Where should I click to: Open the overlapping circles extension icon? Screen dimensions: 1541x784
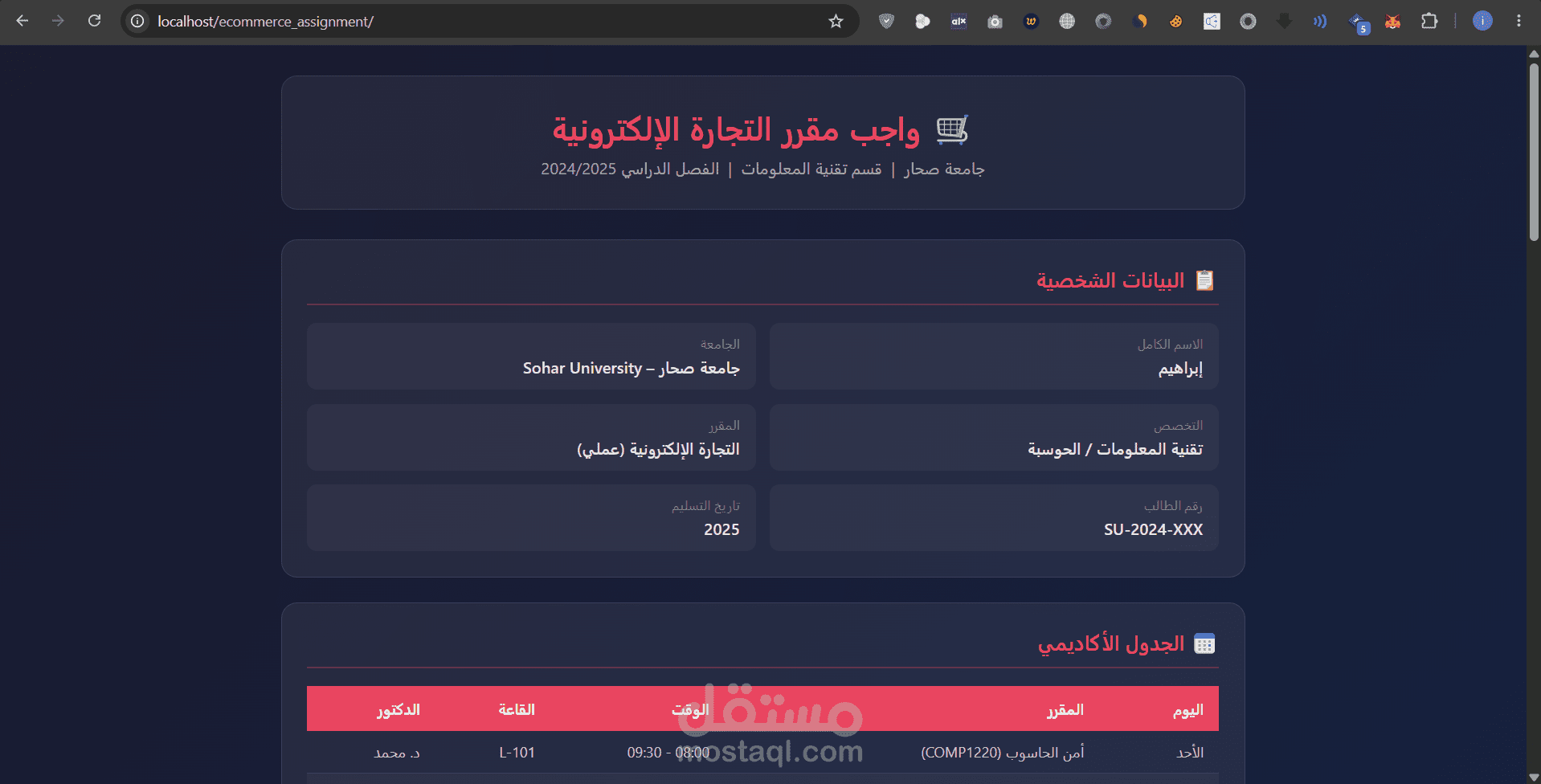point(922,22)
